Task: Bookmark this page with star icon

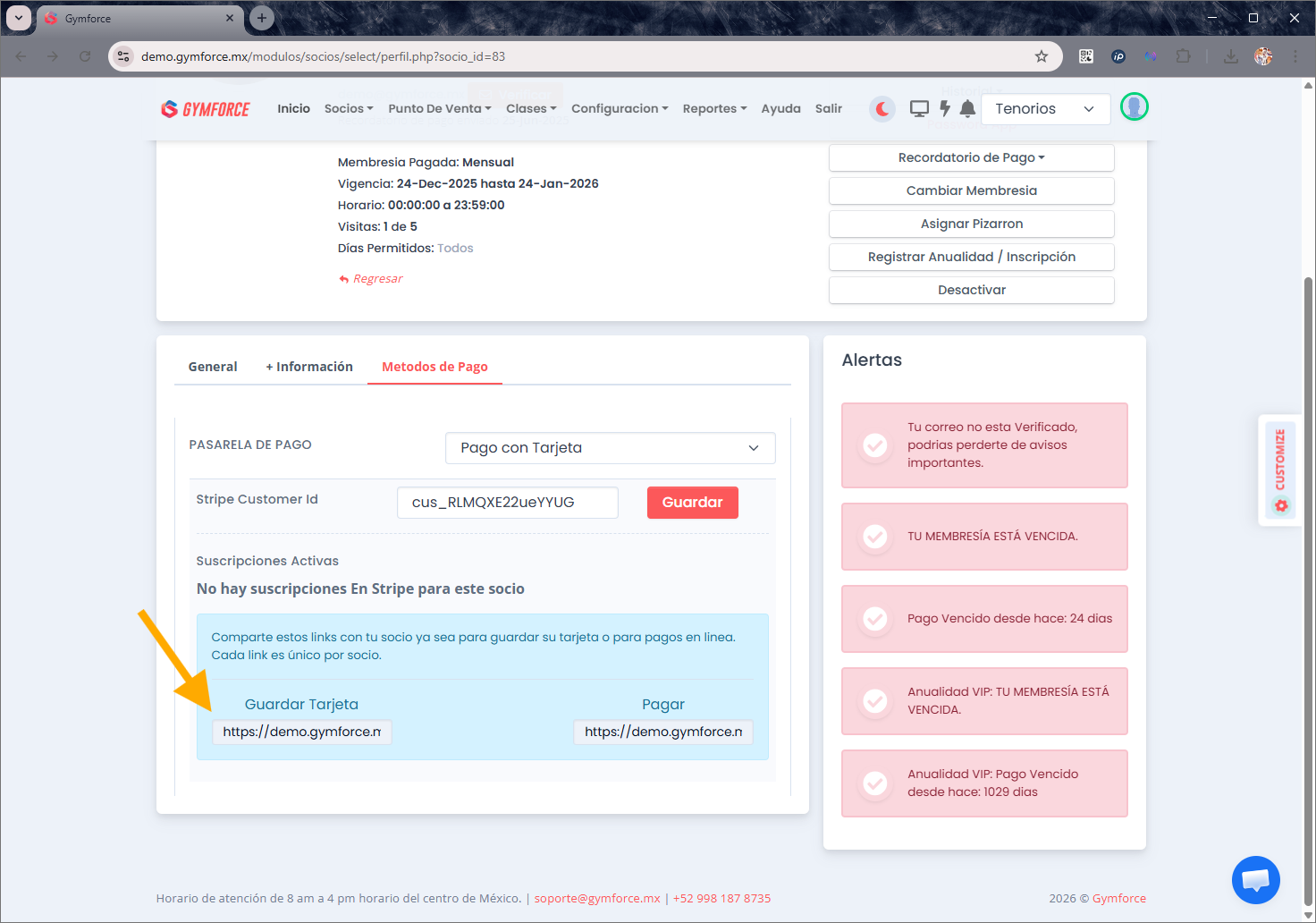Action: point(1042,56)
